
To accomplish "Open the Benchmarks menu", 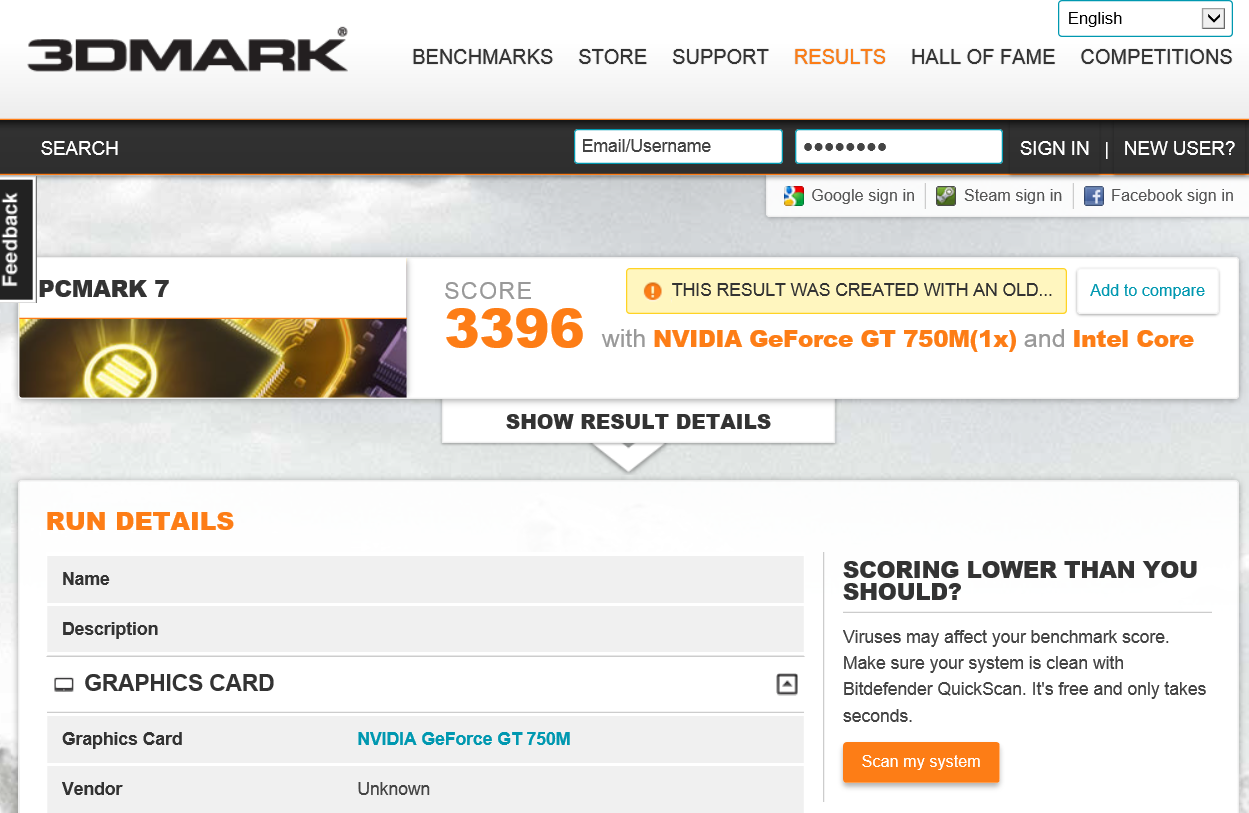I will point(482,57).
